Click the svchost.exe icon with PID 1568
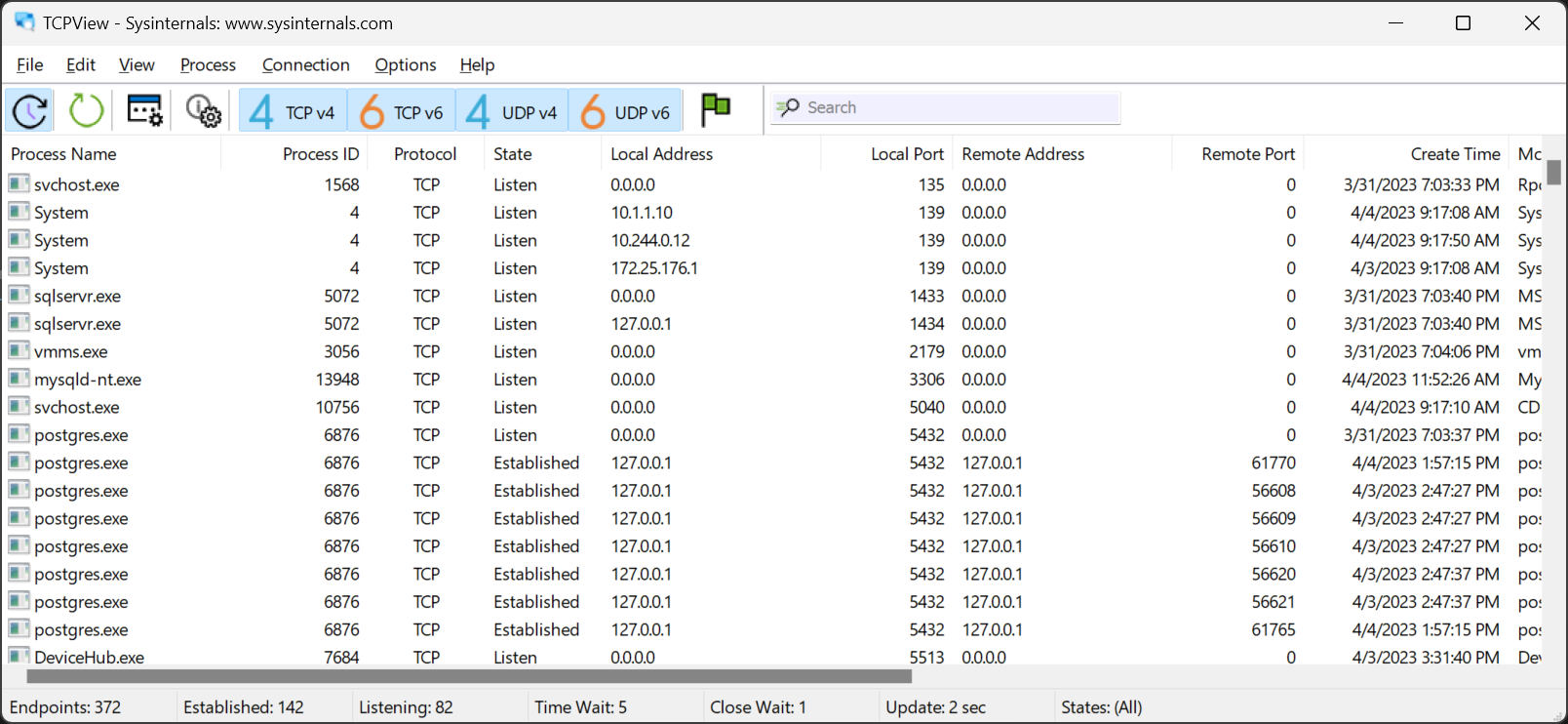 point(19,183)
